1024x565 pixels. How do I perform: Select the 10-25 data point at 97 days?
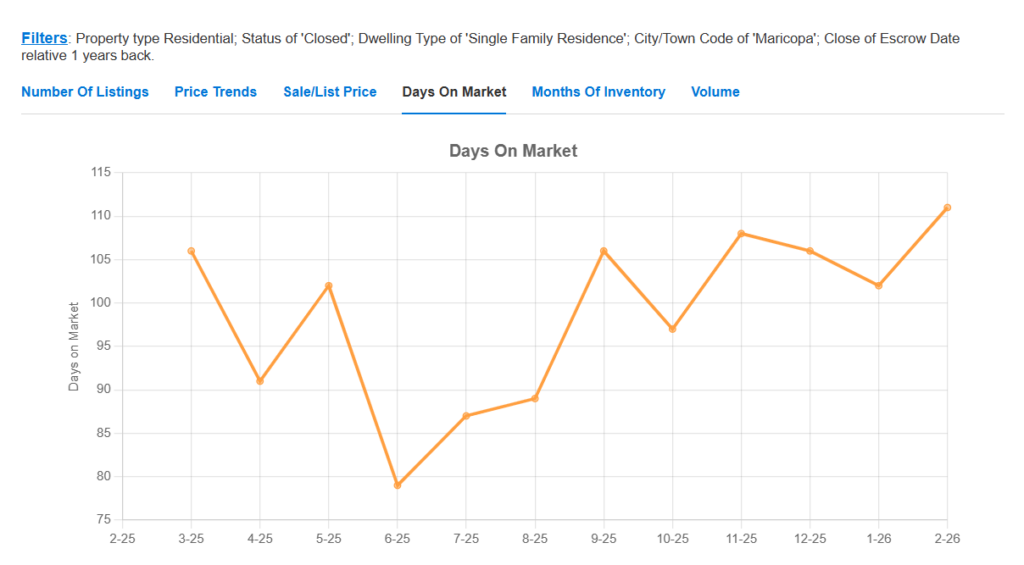click(672, 329)
